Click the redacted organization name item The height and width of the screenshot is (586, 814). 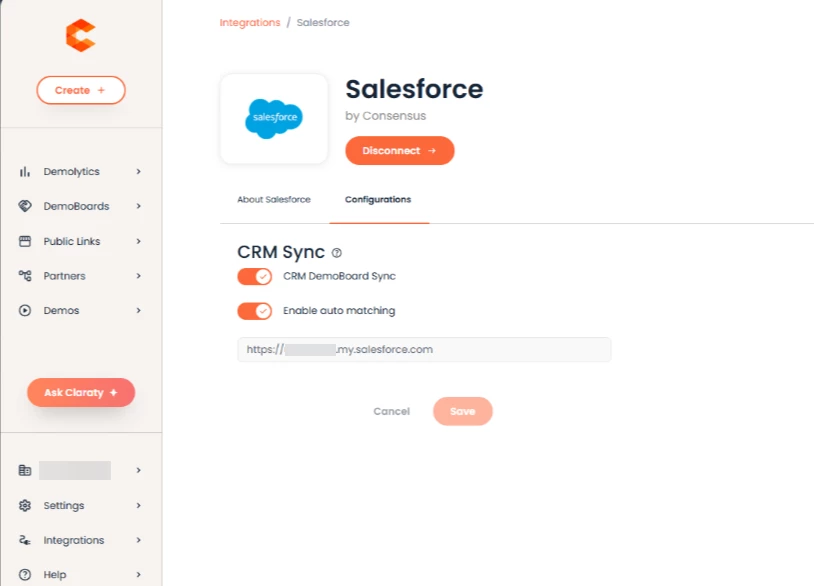(75, 470)
